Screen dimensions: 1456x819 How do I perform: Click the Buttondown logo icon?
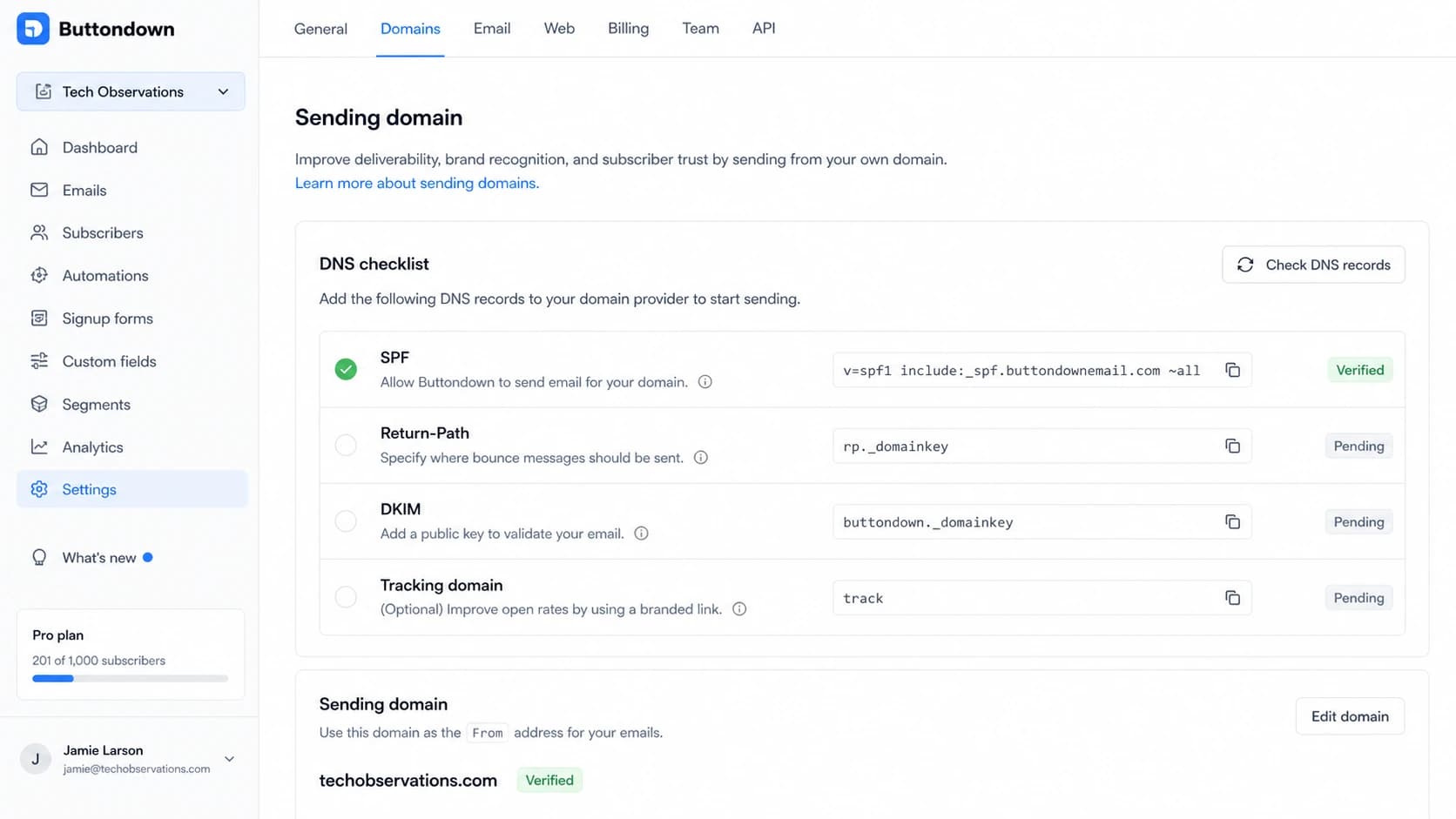(33, 29)
